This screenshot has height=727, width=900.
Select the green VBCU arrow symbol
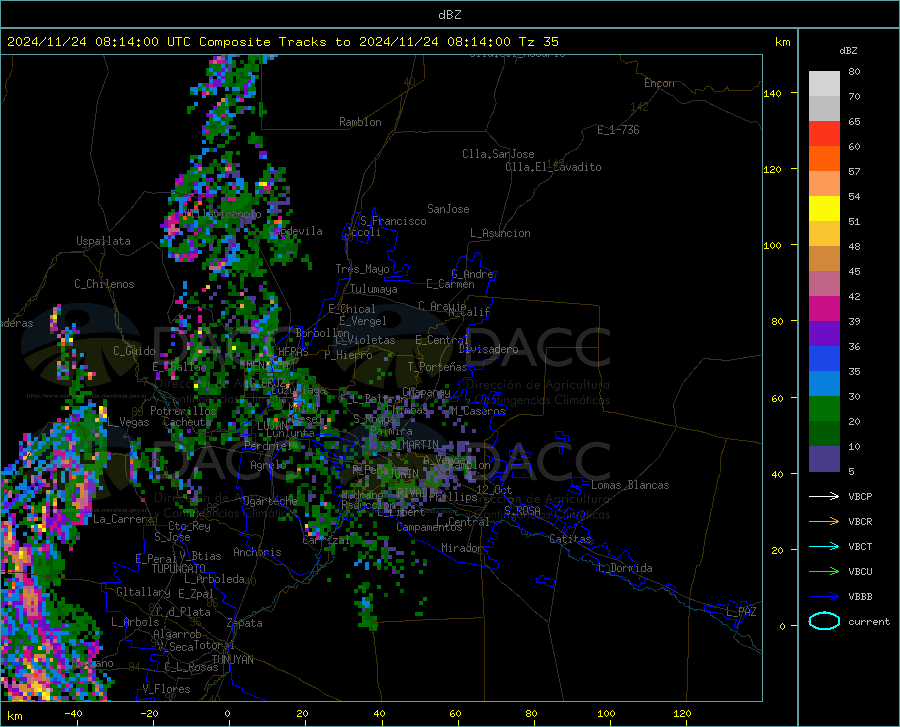pos(824,572)
